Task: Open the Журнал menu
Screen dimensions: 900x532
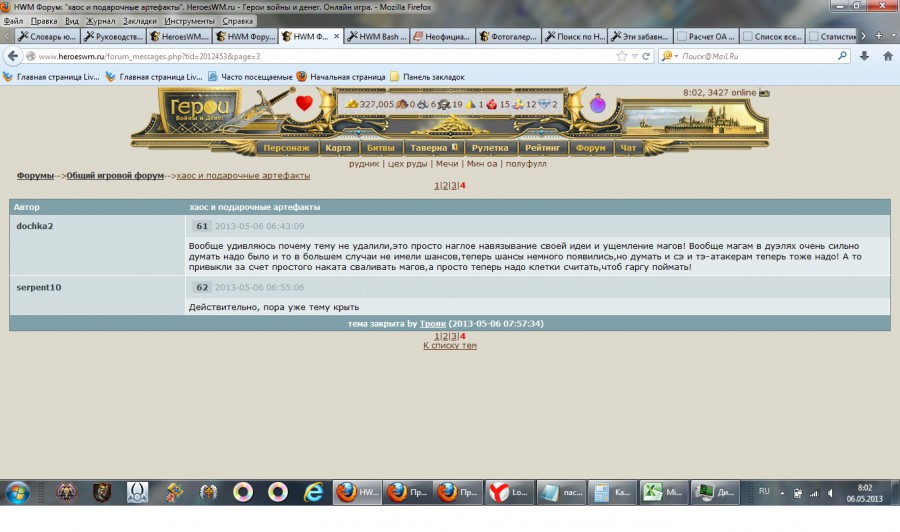Action: (100, 21)
